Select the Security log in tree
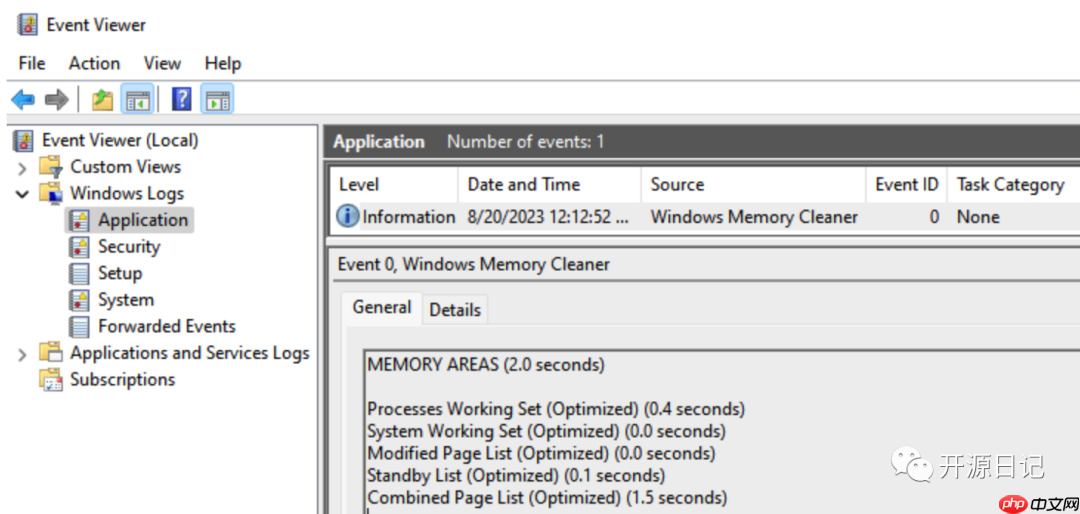 [128, 247]
